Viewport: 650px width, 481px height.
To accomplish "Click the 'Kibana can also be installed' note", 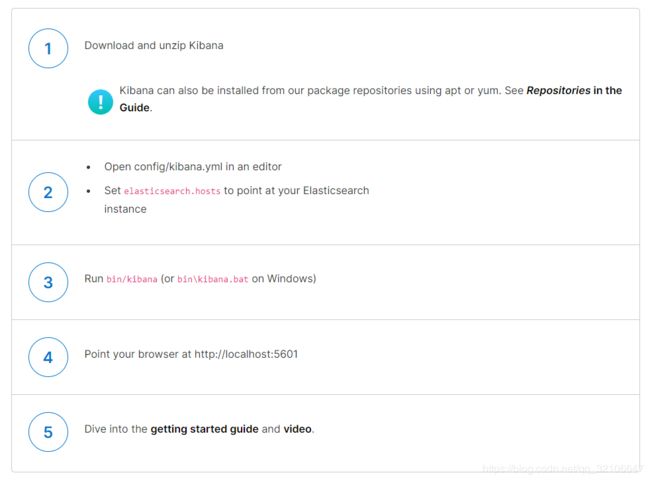I will tap(371, 99).
